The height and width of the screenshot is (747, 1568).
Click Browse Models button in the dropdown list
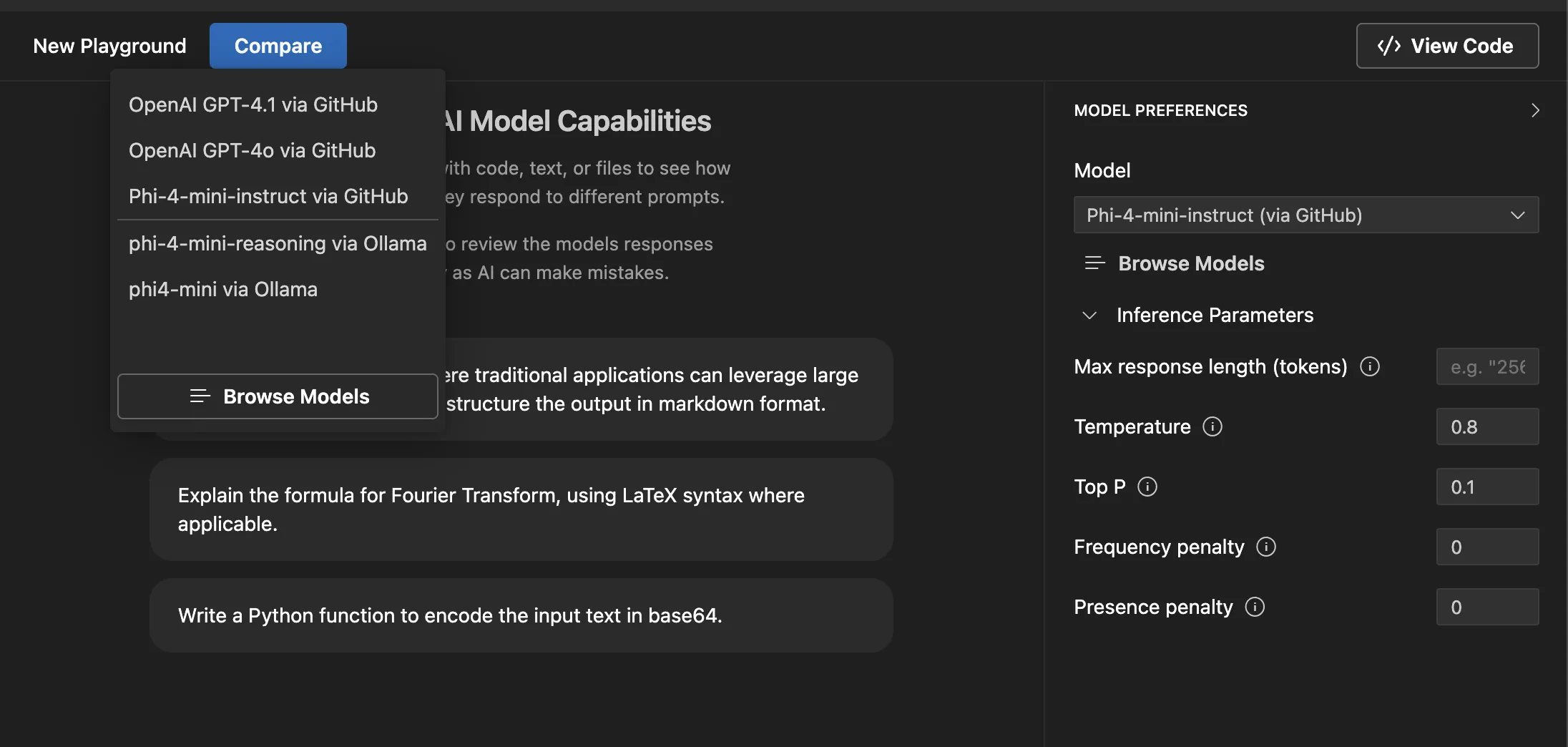(278, 396)
